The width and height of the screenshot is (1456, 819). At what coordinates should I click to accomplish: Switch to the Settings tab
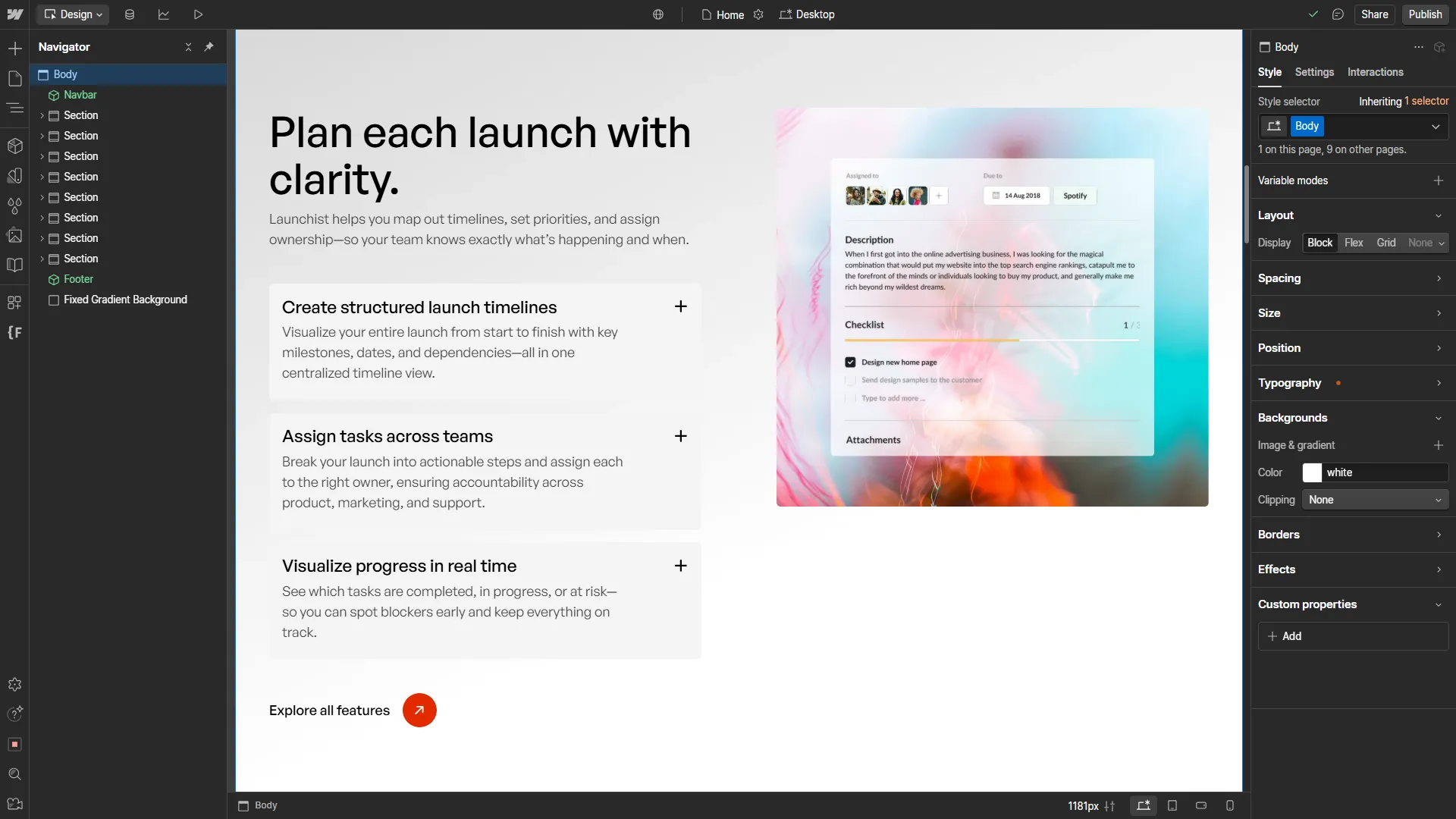[x=1314, y=72]
